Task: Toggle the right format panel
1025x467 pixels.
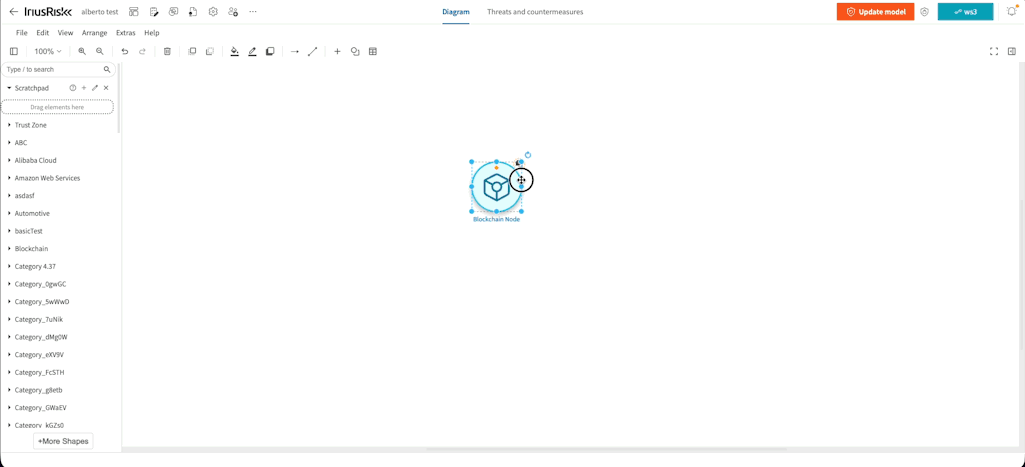Action: (x=1011, y=51)
